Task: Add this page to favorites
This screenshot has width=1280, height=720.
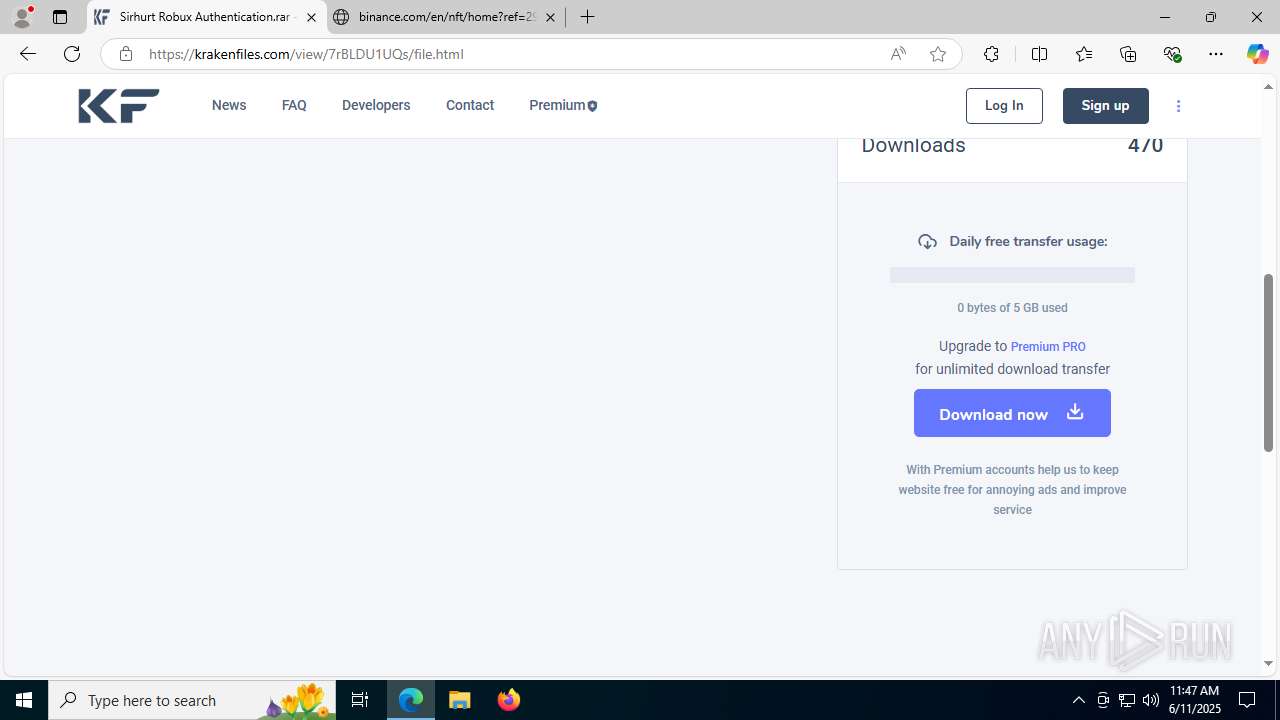Action: coord(938,54)
